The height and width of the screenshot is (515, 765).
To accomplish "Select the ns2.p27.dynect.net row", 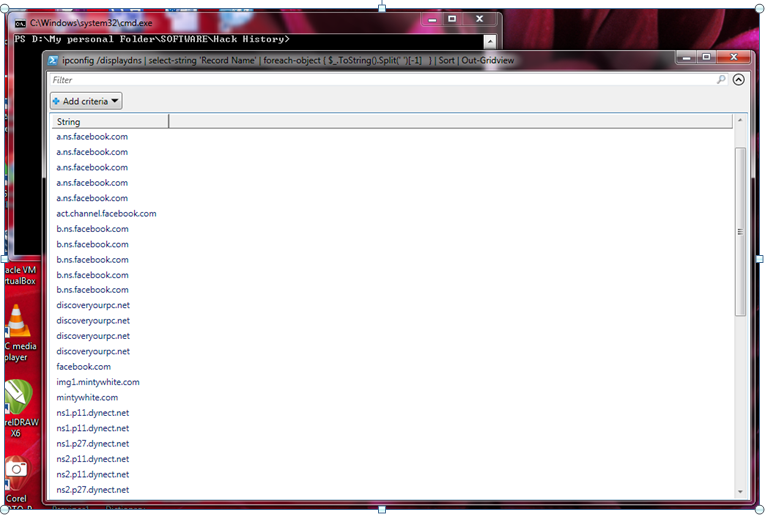I will pyautogui.click(x=392, y=490).
